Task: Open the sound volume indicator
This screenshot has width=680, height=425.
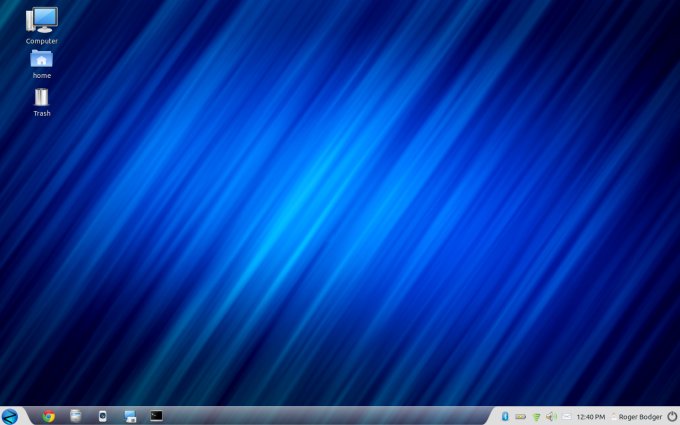Action: (551, 417)
